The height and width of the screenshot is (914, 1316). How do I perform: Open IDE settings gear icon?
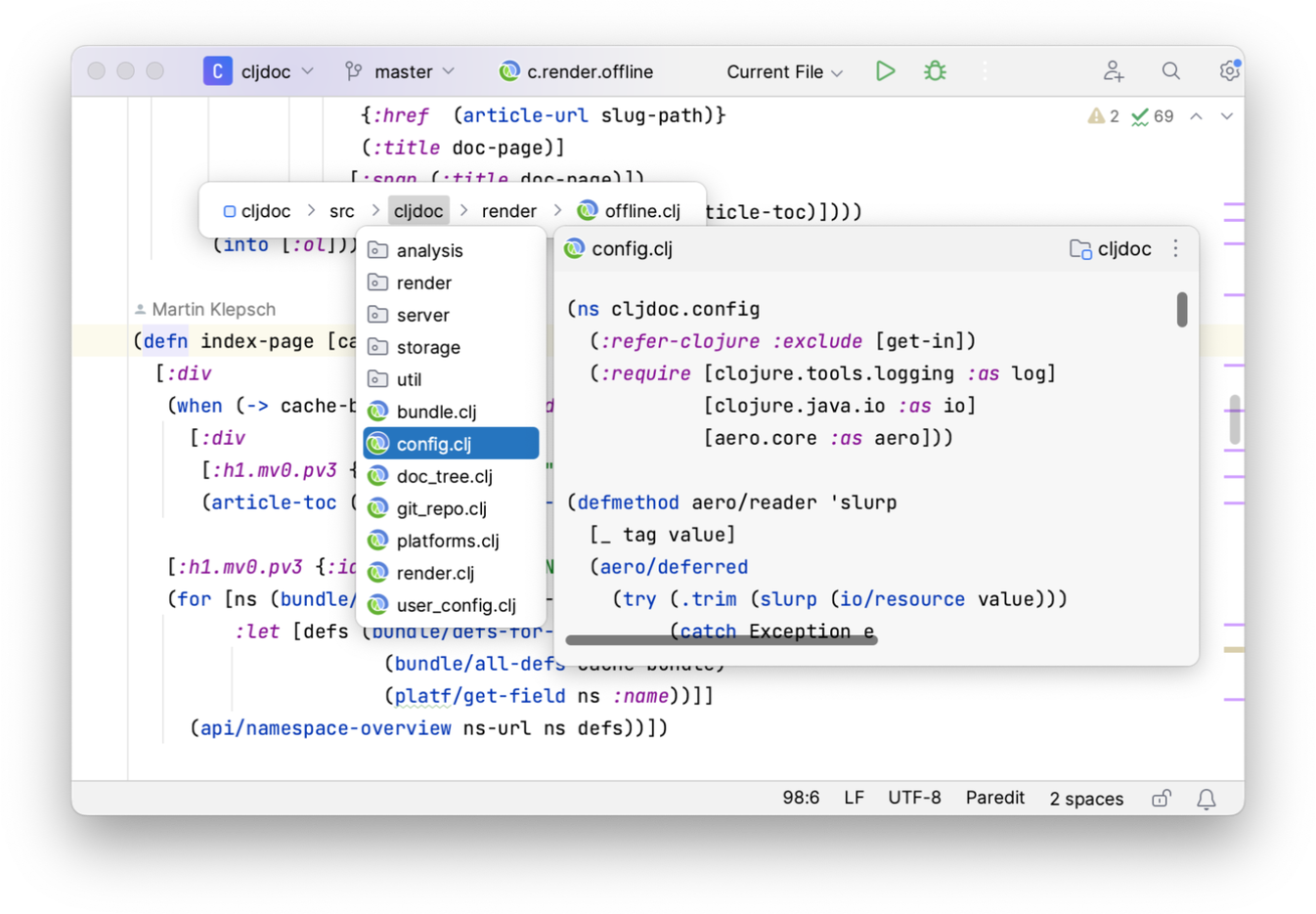click(x=1229, y=71)
